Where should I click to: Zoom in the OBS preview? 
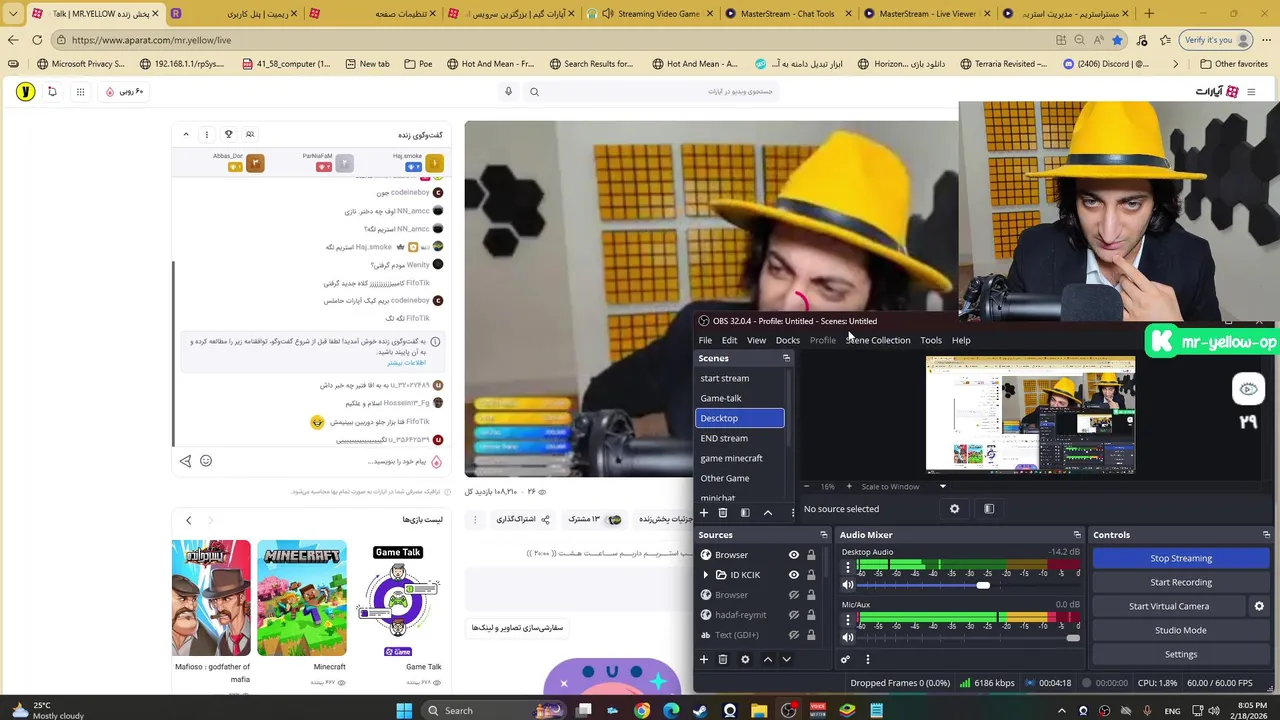(x=849, y=487)
